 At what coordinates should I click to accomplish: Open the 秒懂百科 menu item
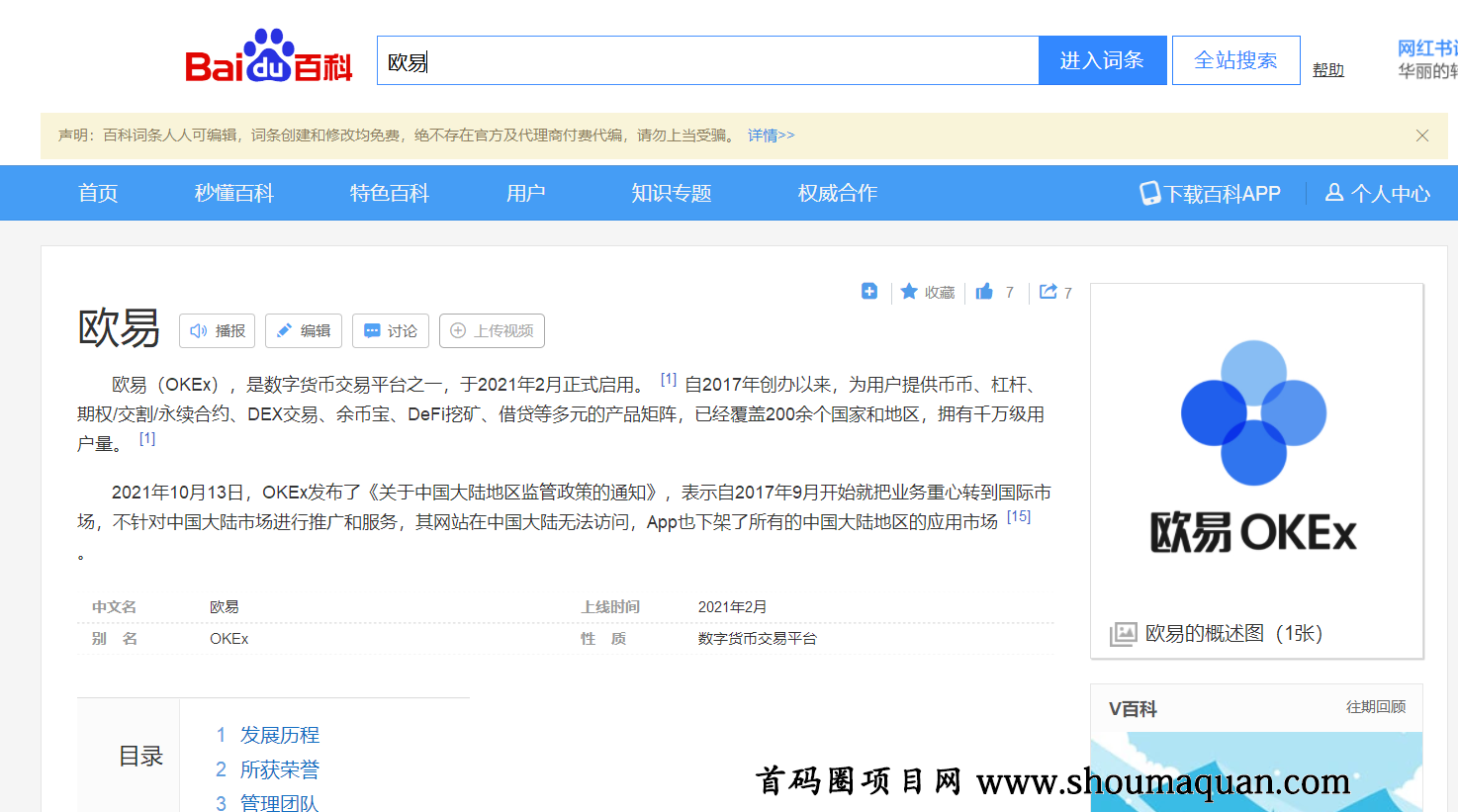(x=233, y=193)
